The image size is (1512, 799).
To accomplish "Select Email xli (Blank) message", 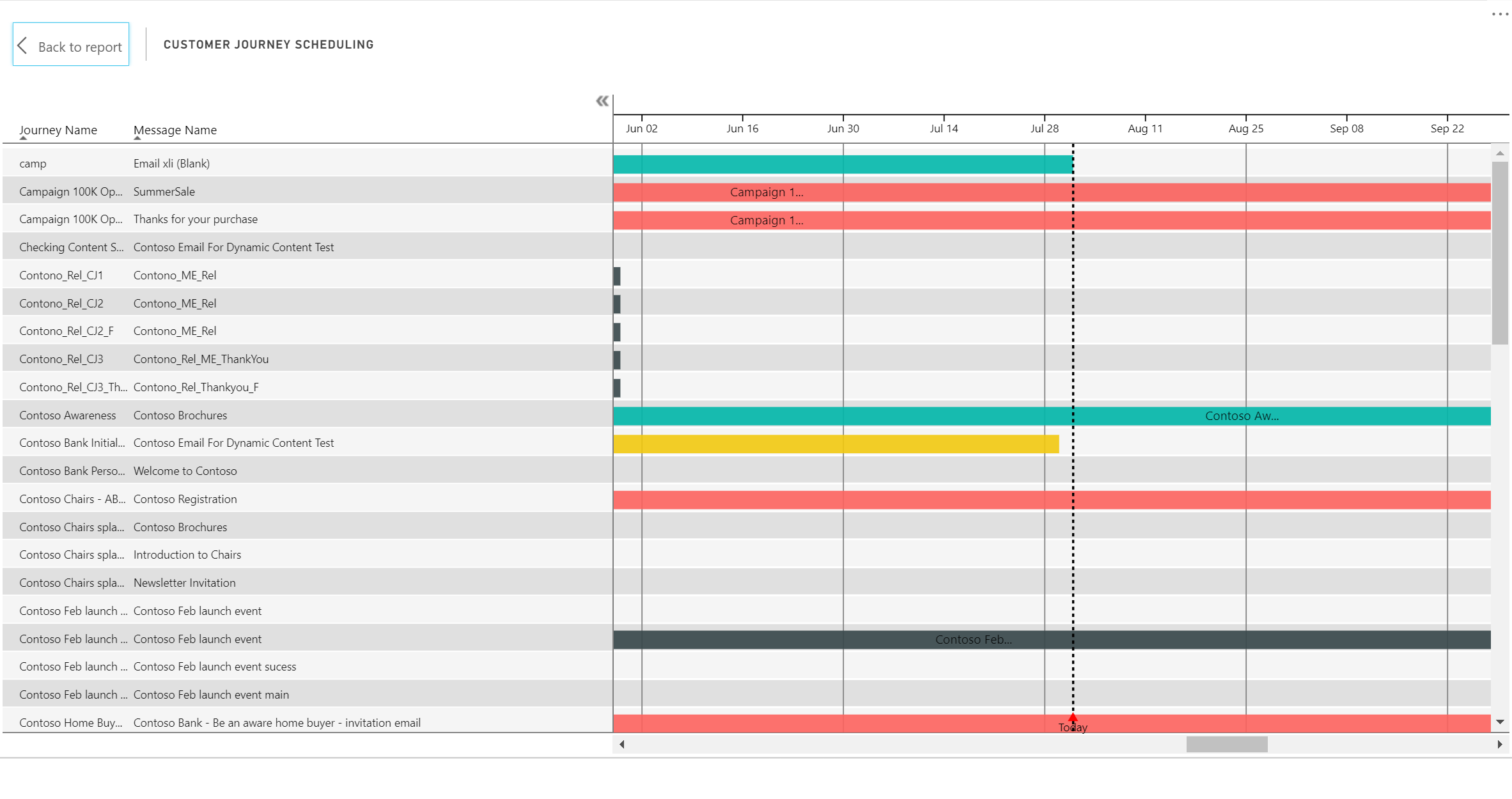I will 171,164.
